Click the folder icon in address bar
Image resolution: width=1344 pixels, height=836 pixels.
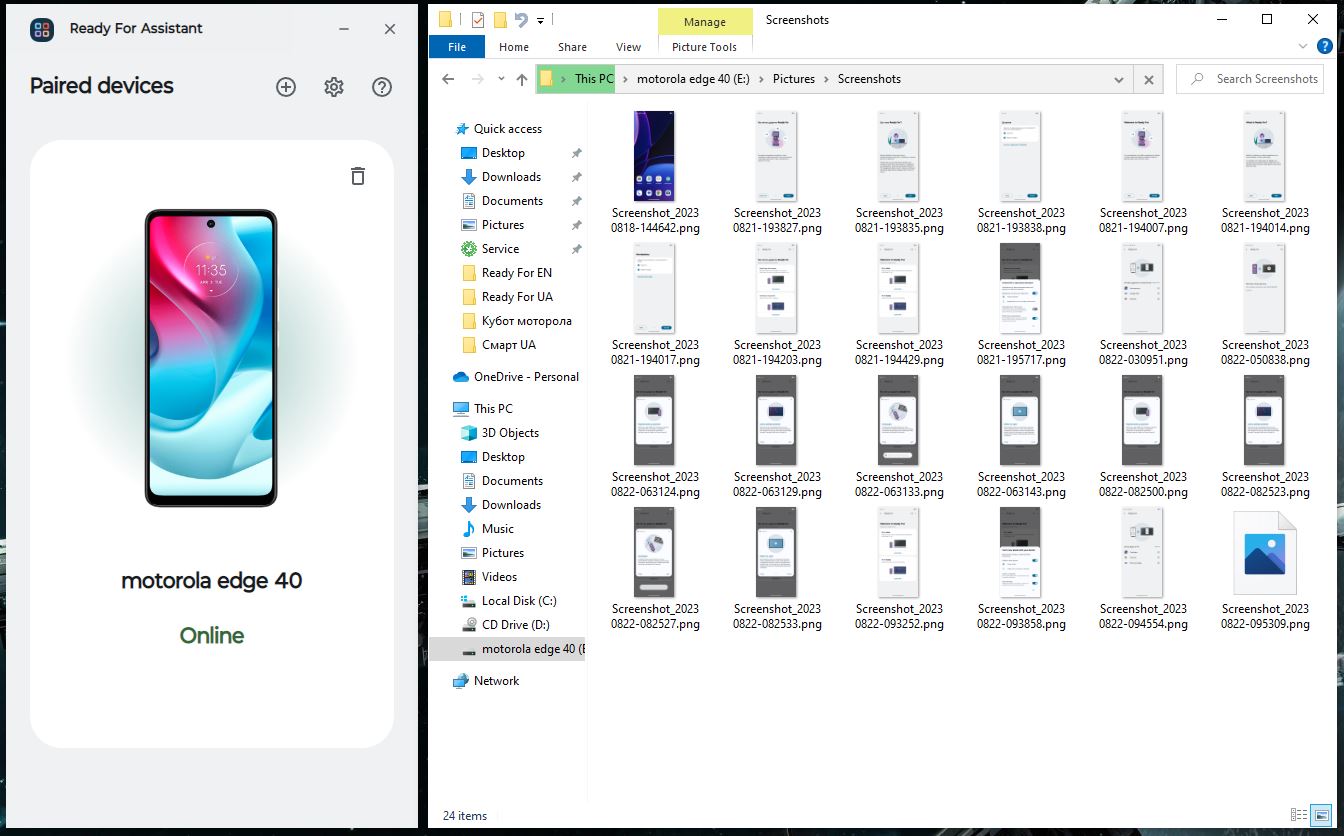point(547,79)
